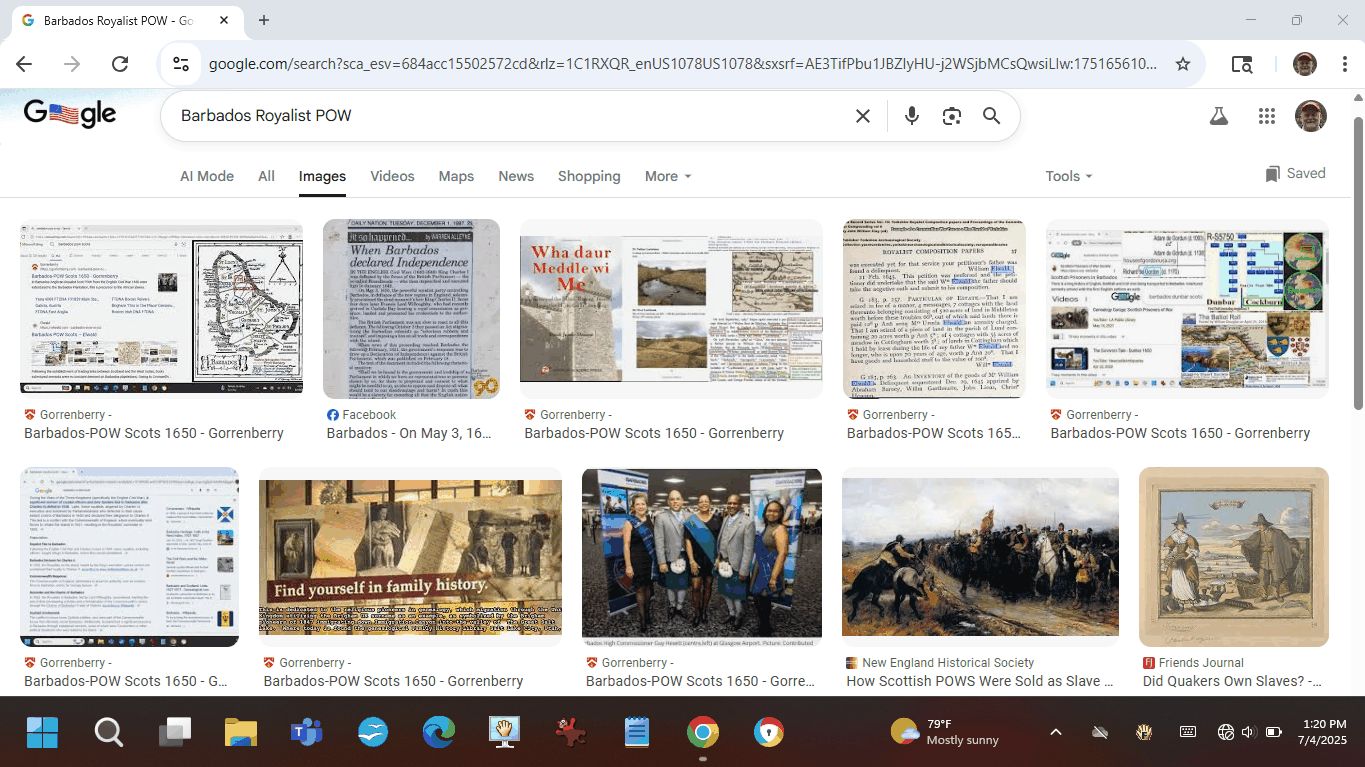The width and height of the screenshot is (1365, 767).
Task: Click the voice search microphone icon
Action: 911,116
